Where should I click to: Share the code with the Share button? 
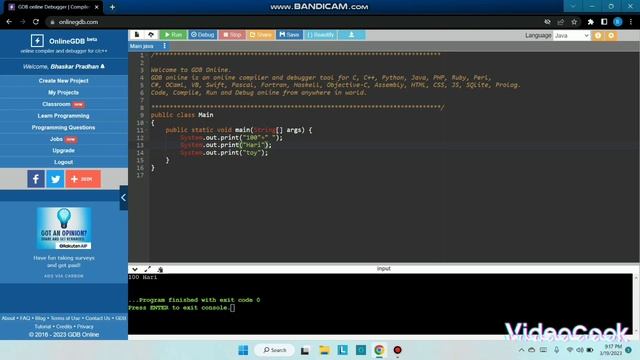point(260,35)
